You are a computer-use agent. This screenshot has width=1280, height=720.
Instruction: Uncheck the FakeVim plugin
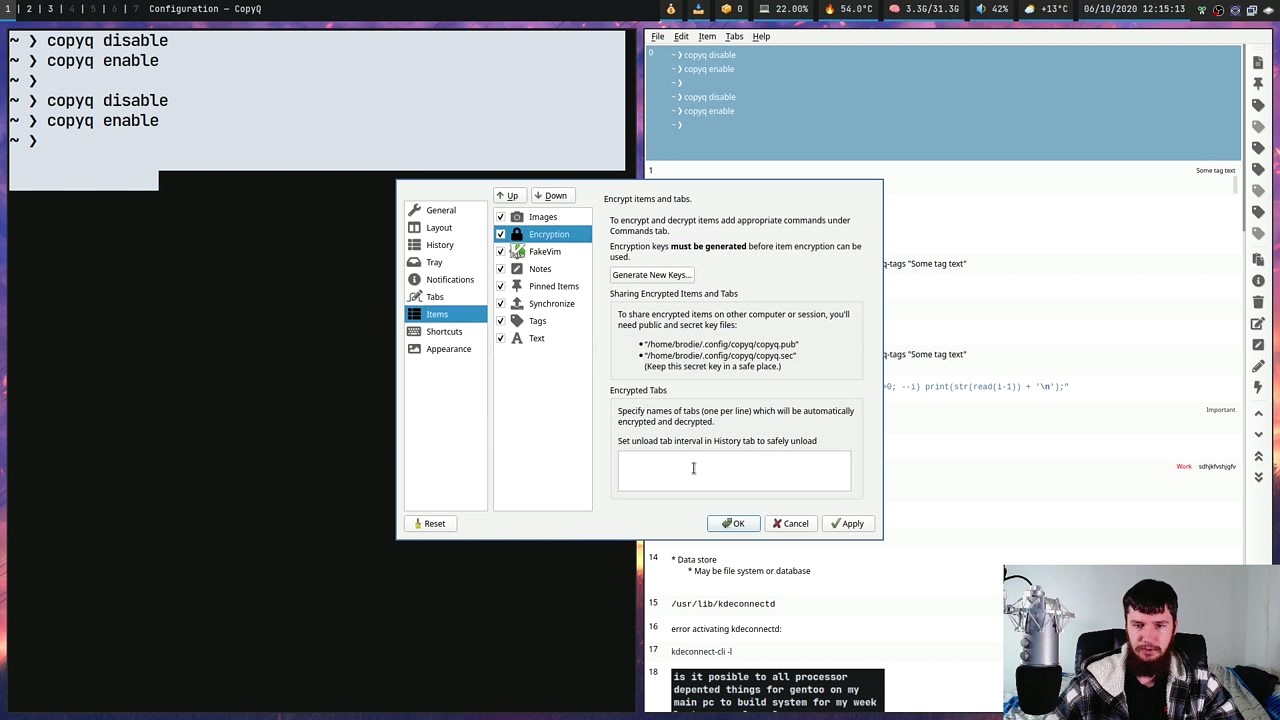(500, 251)
